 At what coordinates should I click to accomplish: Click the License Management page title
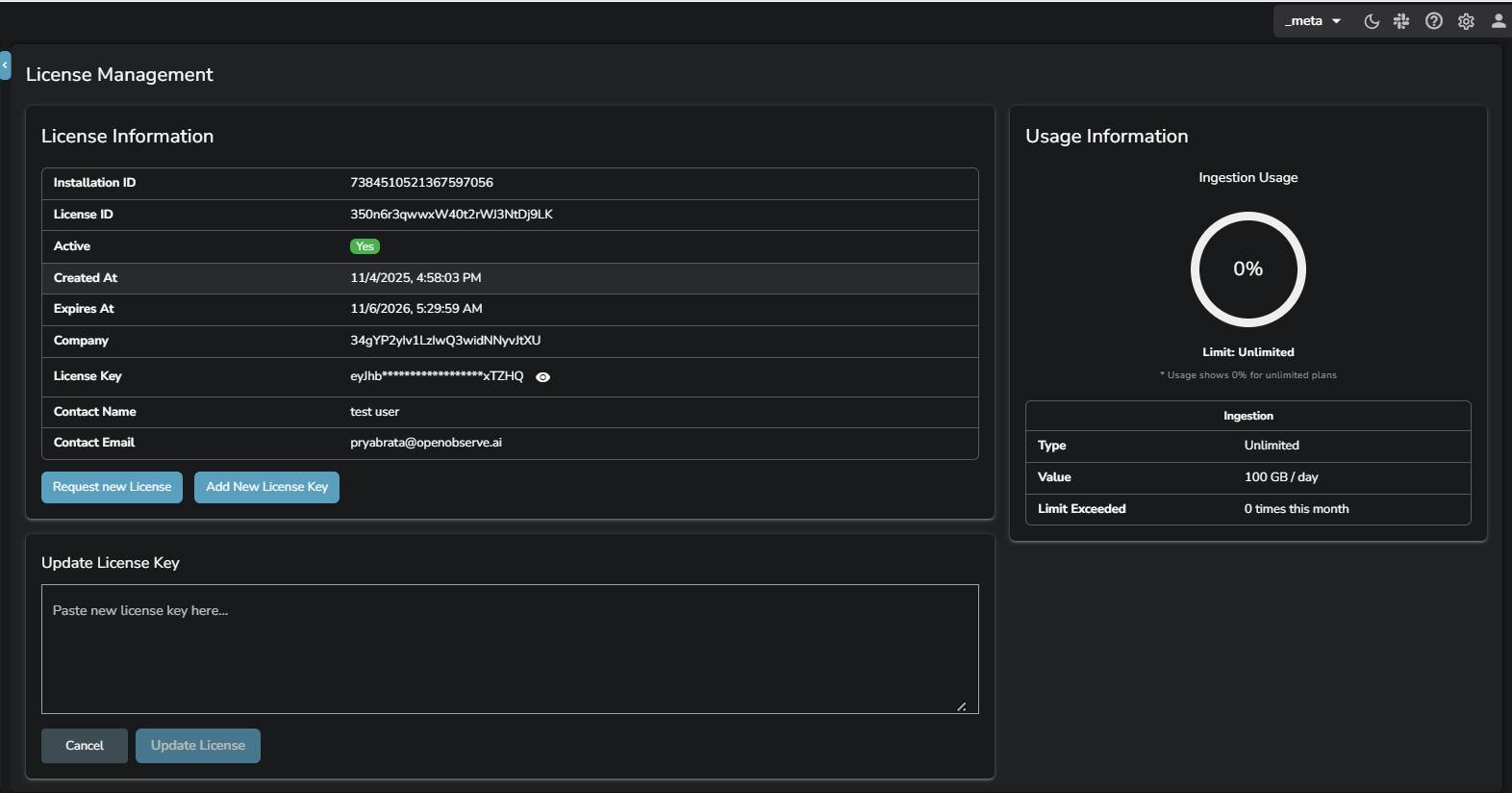tap(119, 75)
